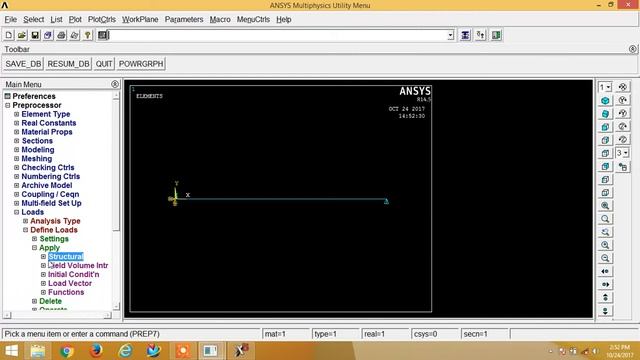Collapse the Apply tree node

click(x=34, y=248)
